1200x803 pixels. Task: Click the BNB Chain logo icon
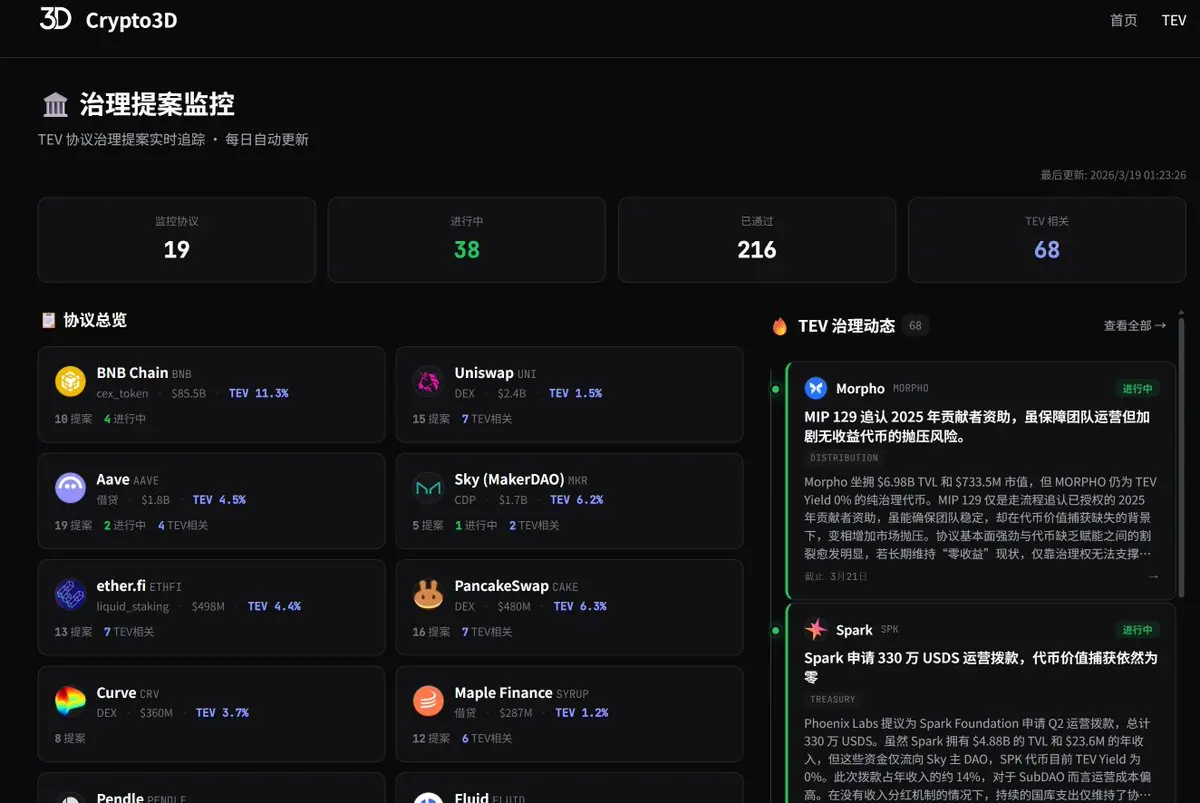(70, 381)
